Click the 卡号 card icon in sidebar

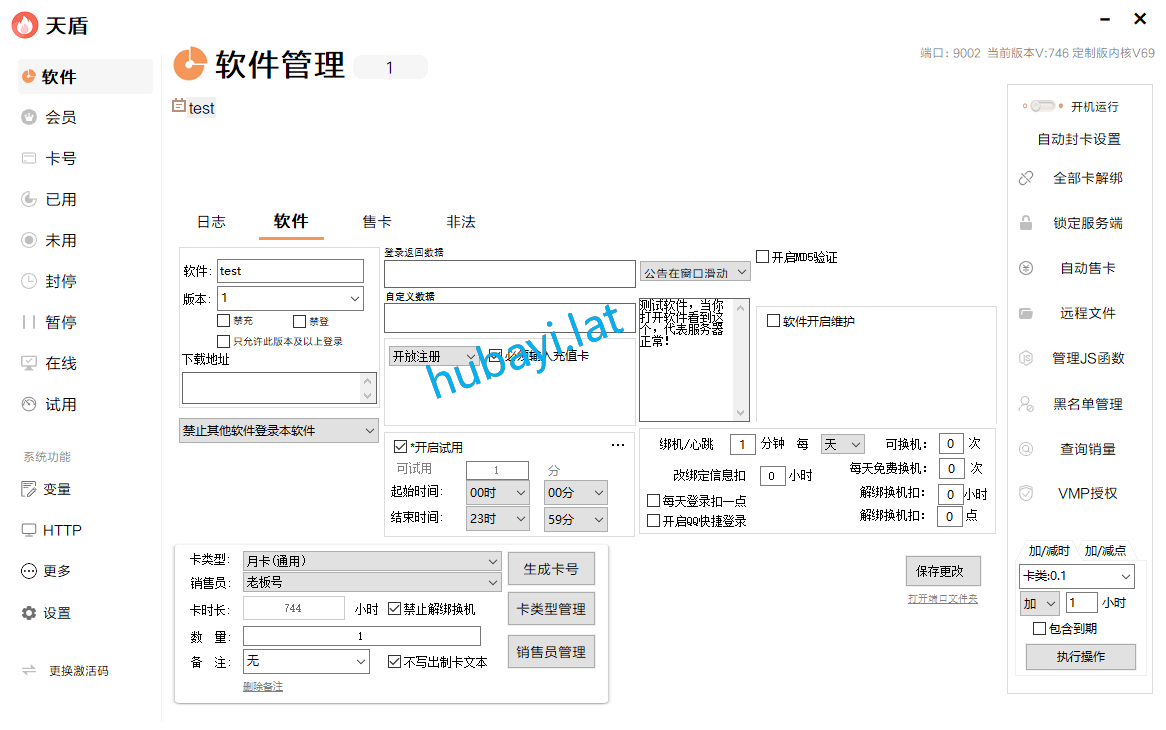pyautogui.click(x=29, y=158)
